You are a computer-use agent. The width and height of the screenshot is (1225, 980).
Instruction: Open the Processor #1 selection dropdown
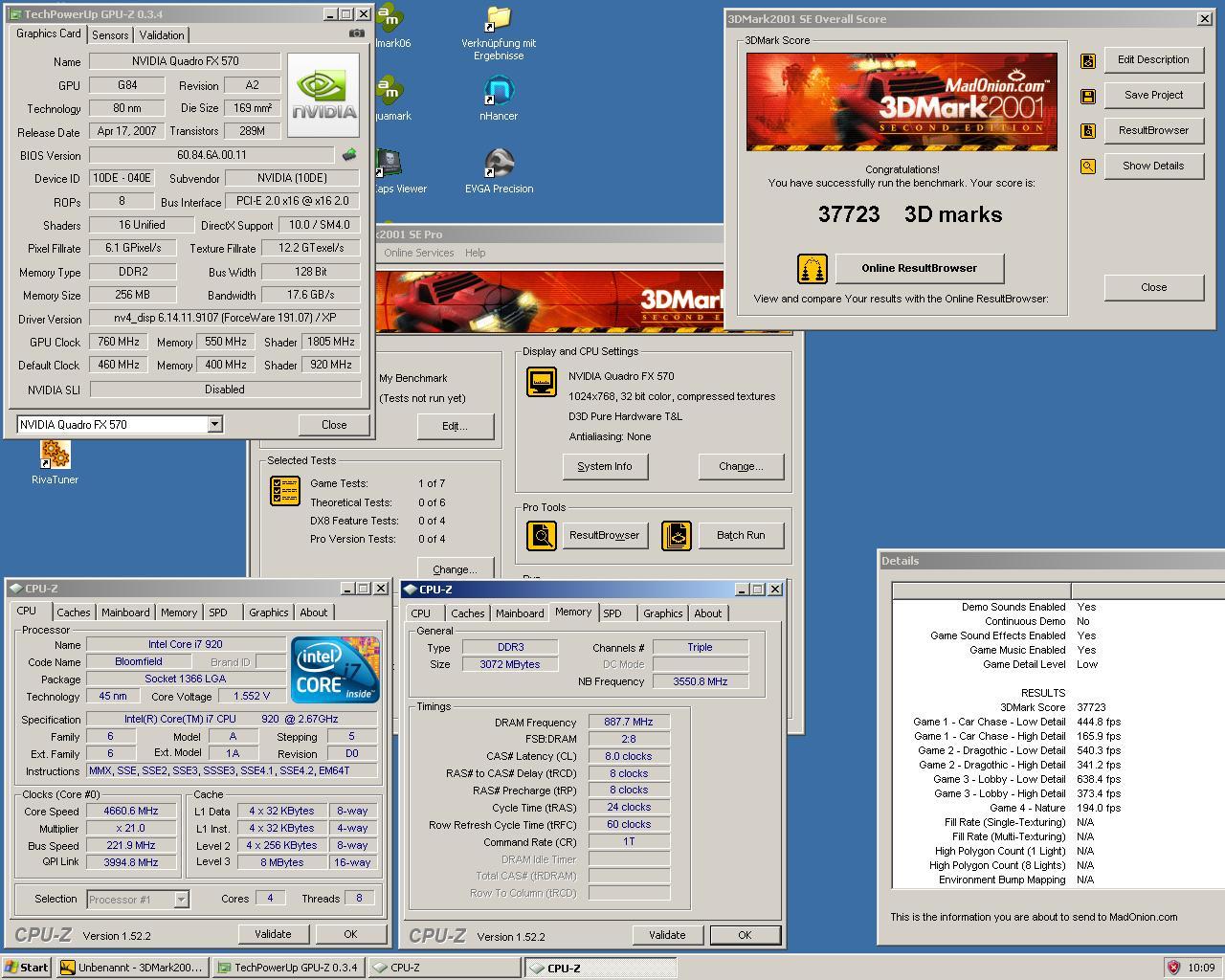click(x=182, y=900)
